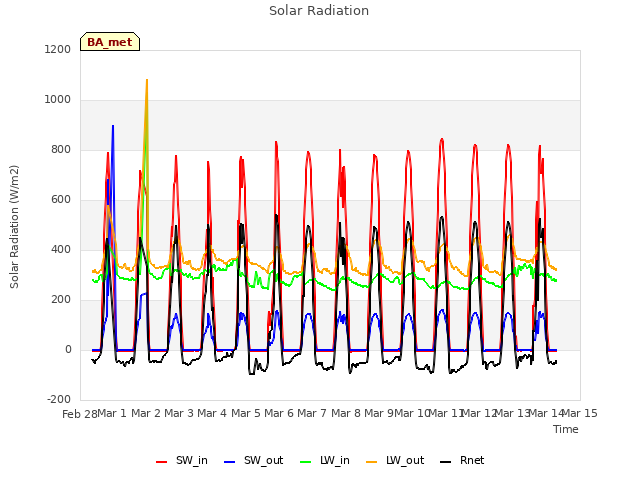
Task: Click the BA_met annotation label
Action: [x=110, y=42]
